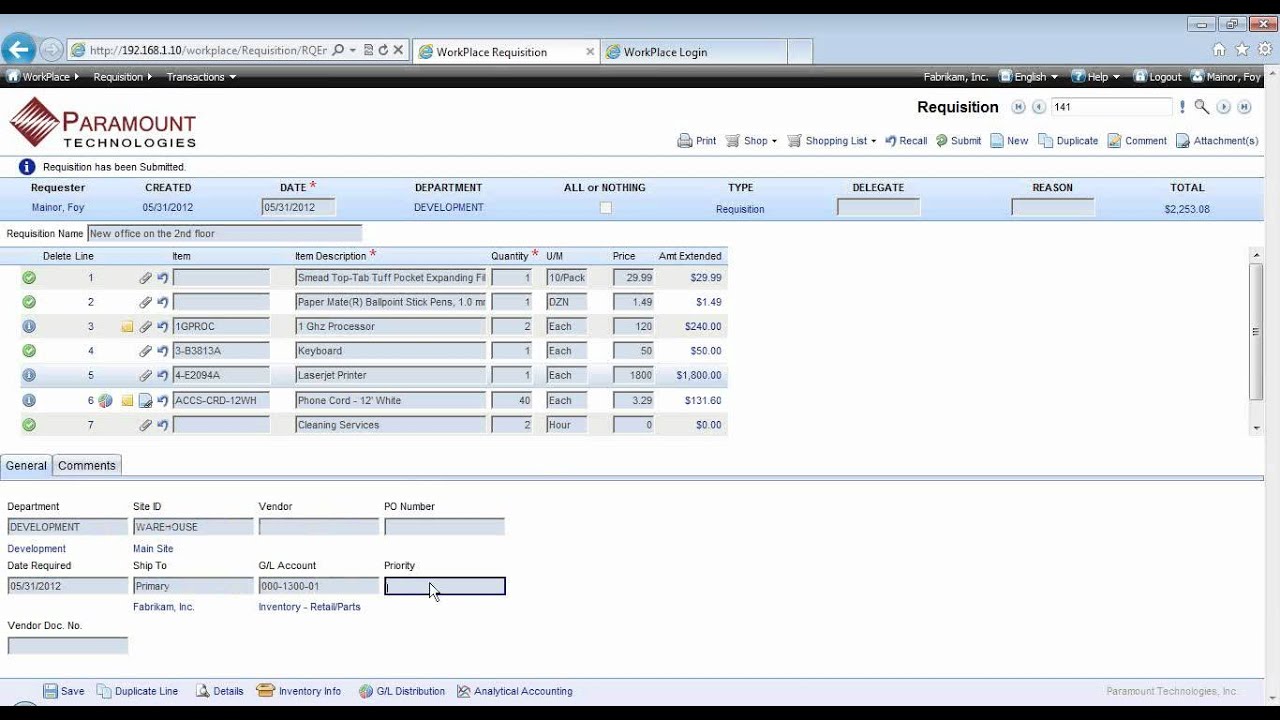Toggle the ALL or NOTHING checkbox
This screenshot has width=1280, height=720.
click(x=605, y=208)
